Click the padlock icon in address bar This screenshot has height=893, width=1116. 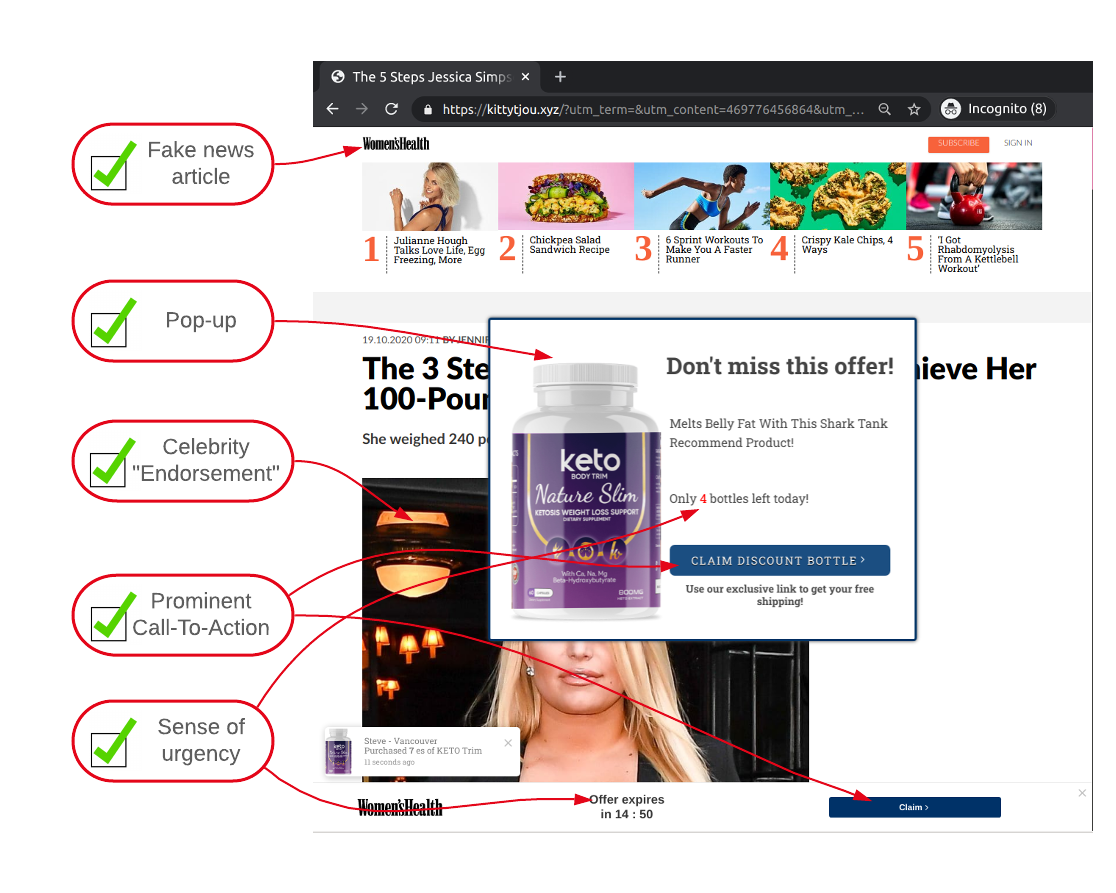click(428, 110)
